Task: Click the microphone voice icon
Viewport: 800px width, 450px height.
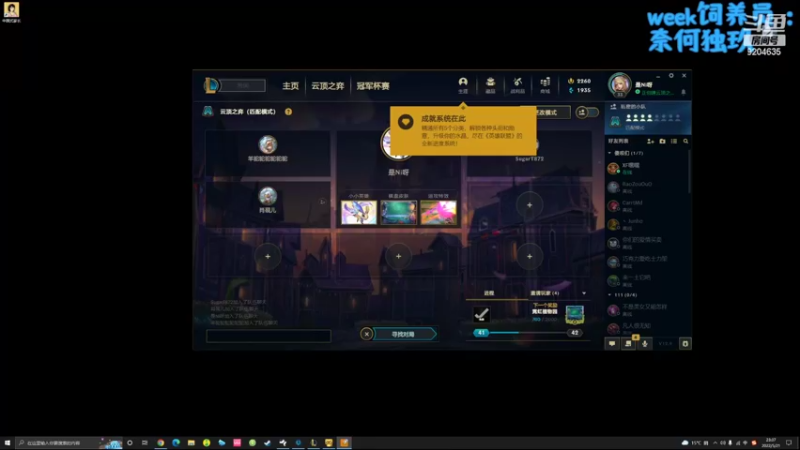Action: (x=645, y=344)
